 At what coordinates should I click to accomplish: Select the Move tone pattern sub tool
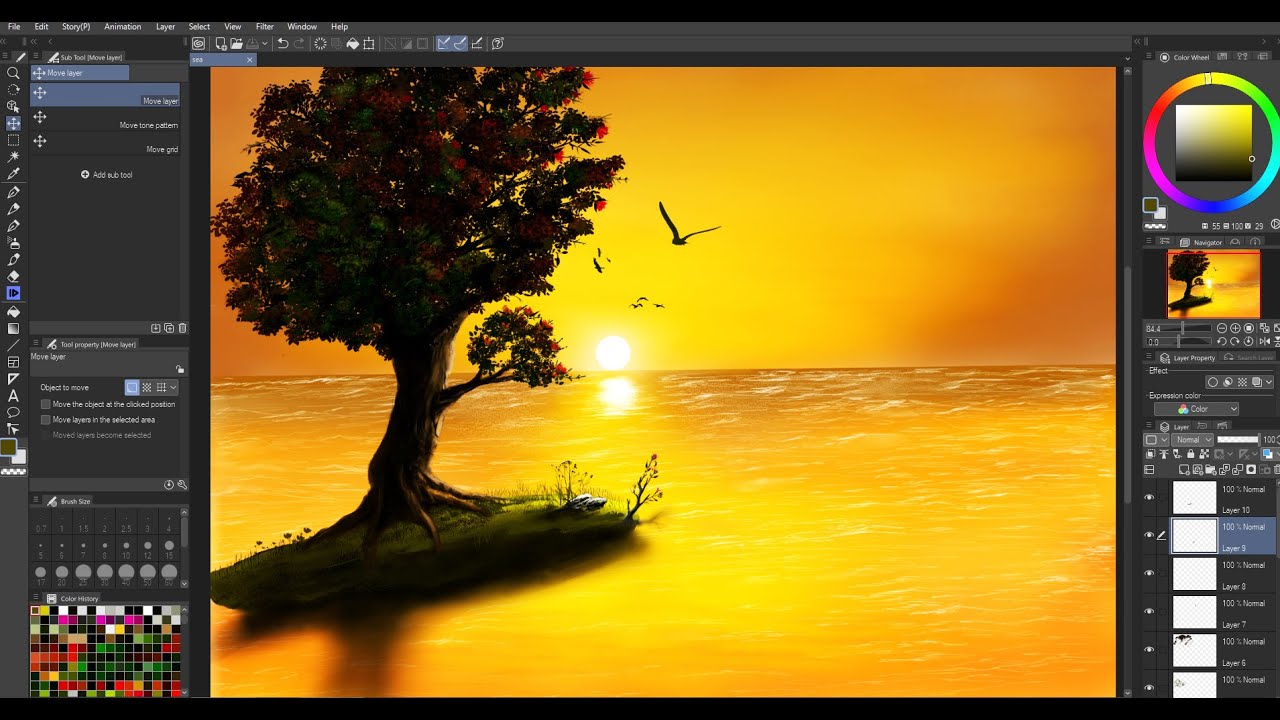[105, 120]
